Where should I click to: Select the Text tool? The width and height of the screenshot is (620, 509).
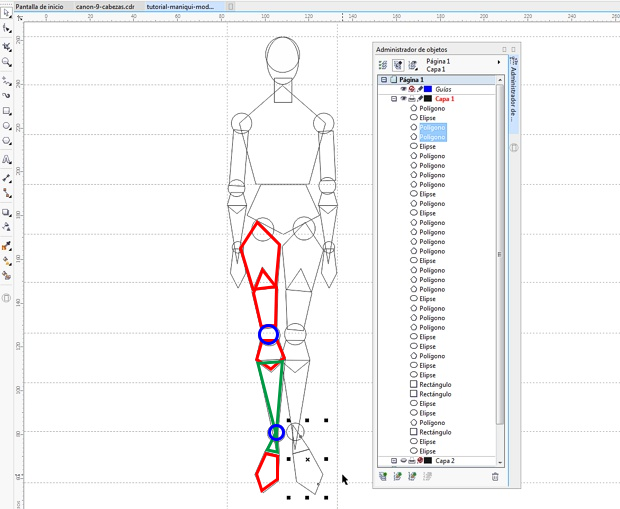click(6, 159)
